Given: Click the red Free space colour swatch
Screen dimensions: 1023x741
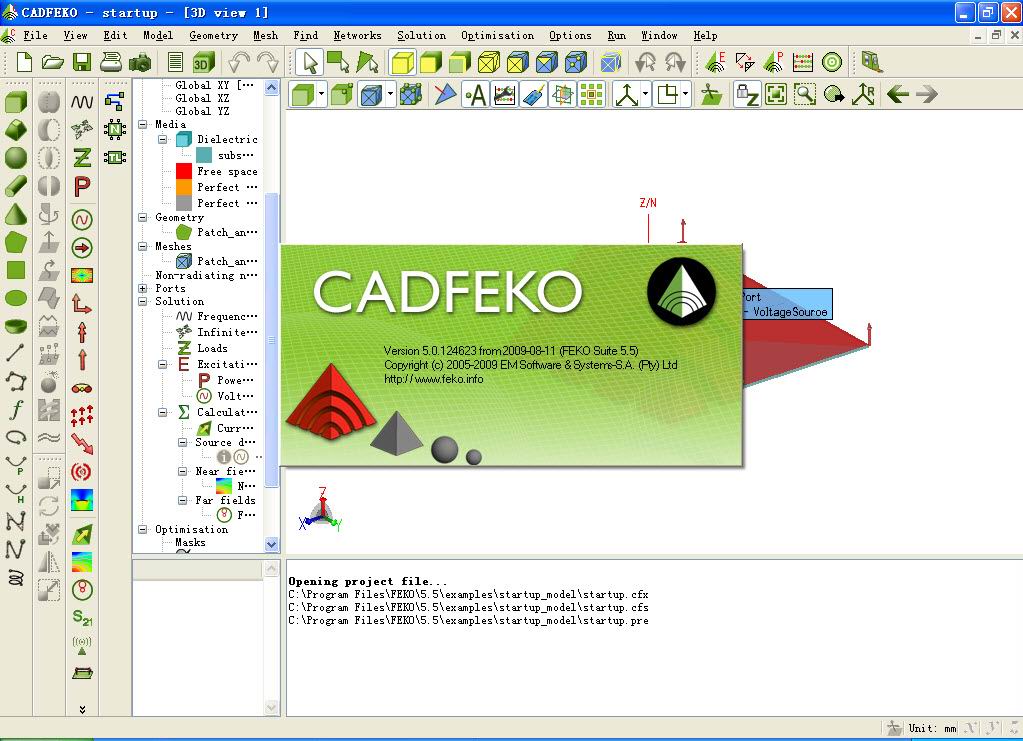Looking at the screenshot, I should point(184,172).
